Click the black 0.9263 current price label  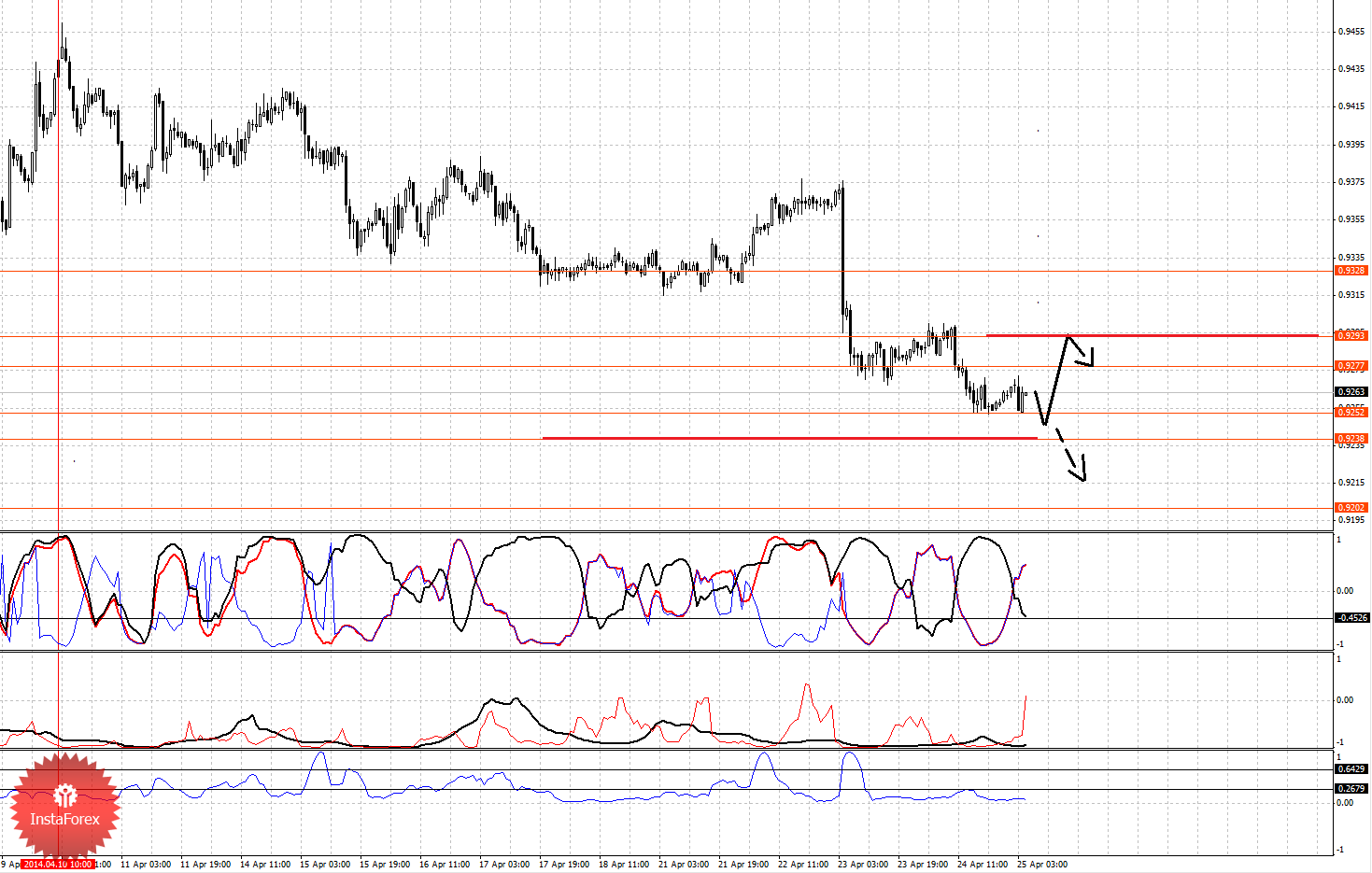click(1351, 392)
